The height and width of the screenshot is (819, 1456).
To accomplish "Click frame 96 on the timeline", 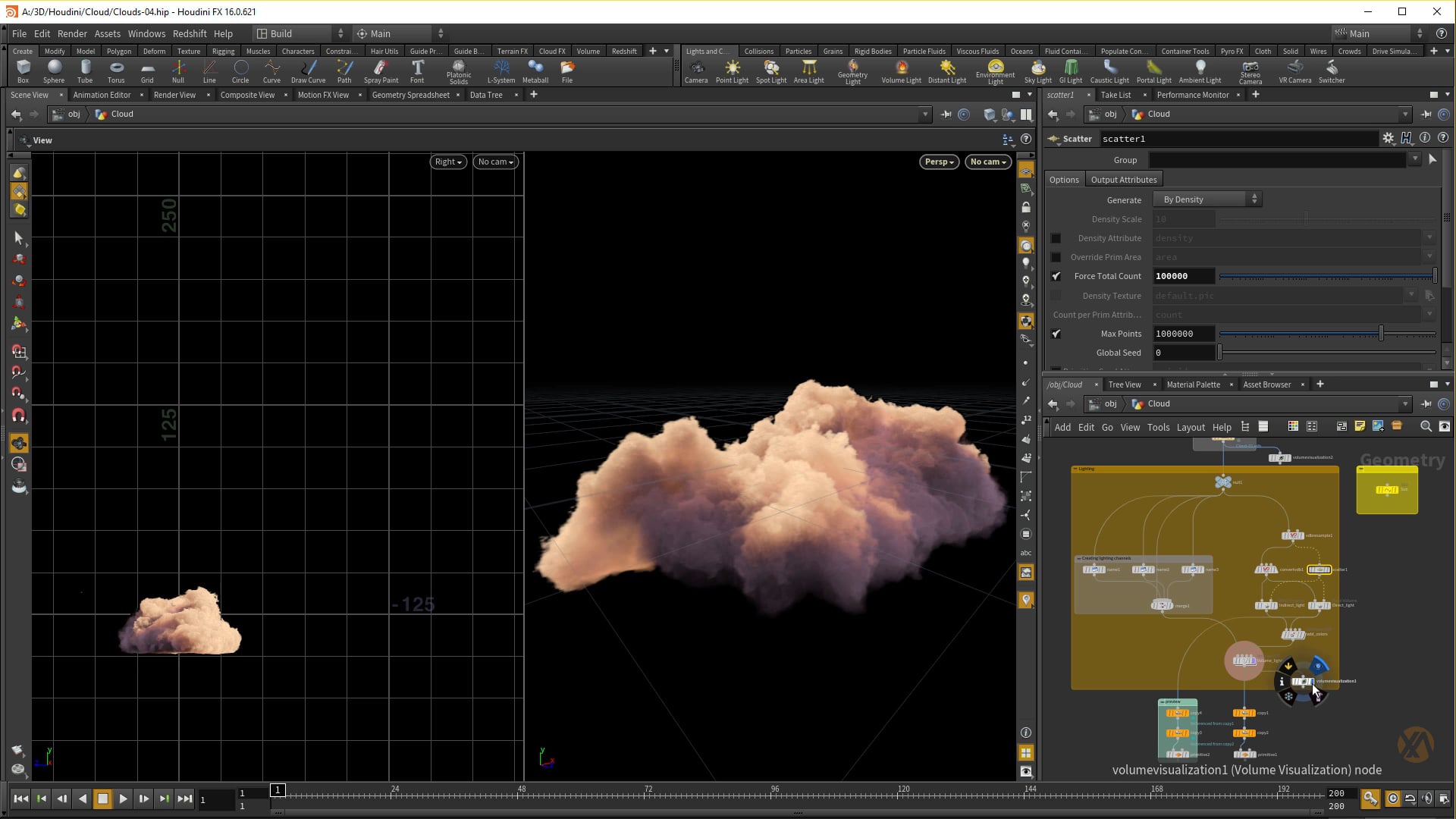I will 775,792.
